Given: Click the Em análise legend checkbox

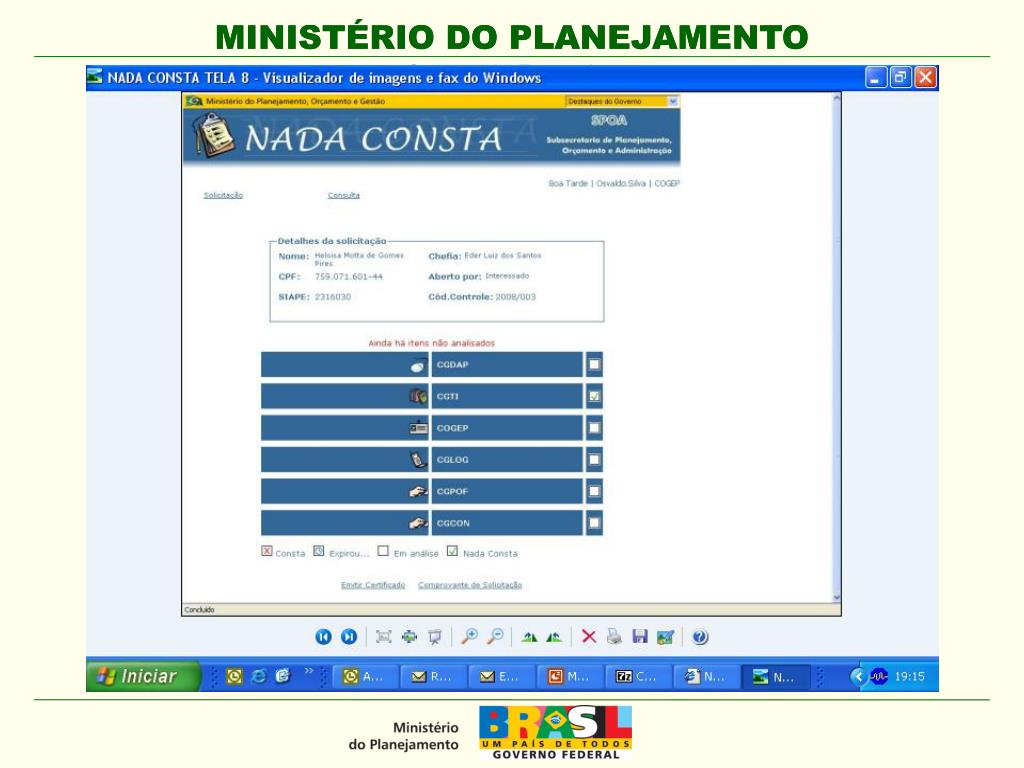Looking at the screenshot, I should point(383,551).
